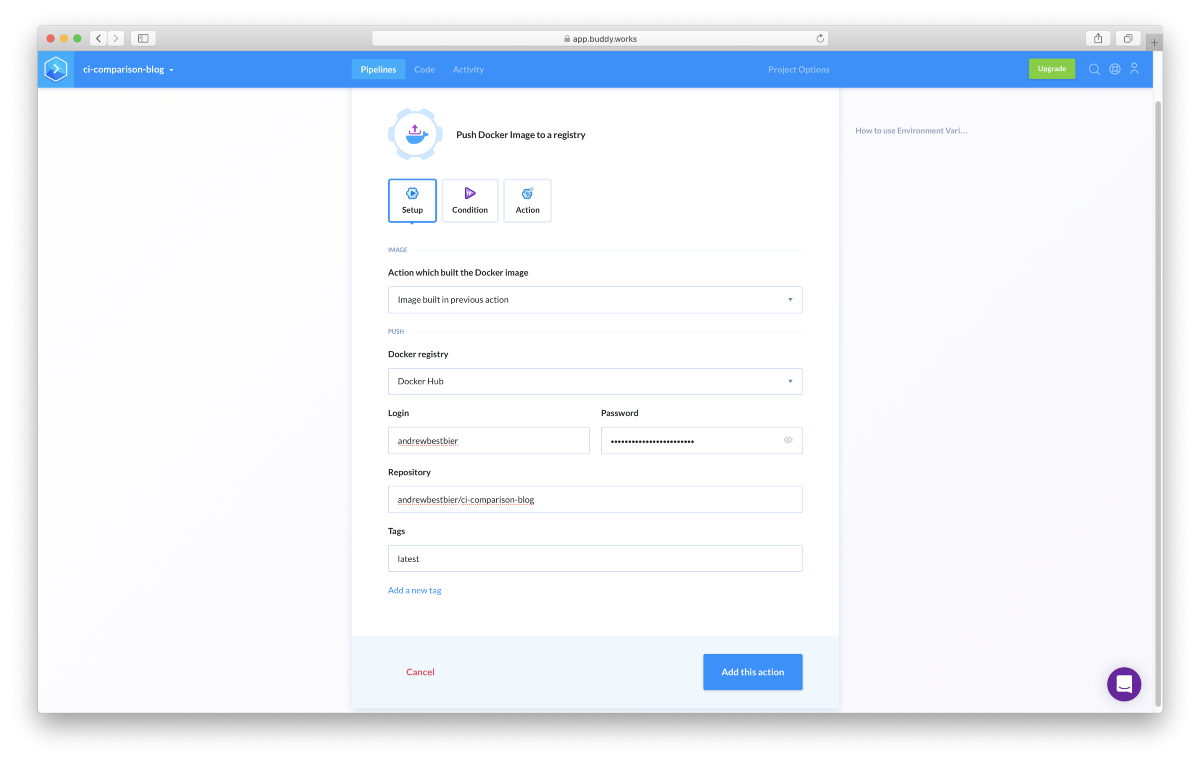This screenshot has width=1200, height=762.
Task: Focus the Tags input with latest
Action: pos(595,558)
